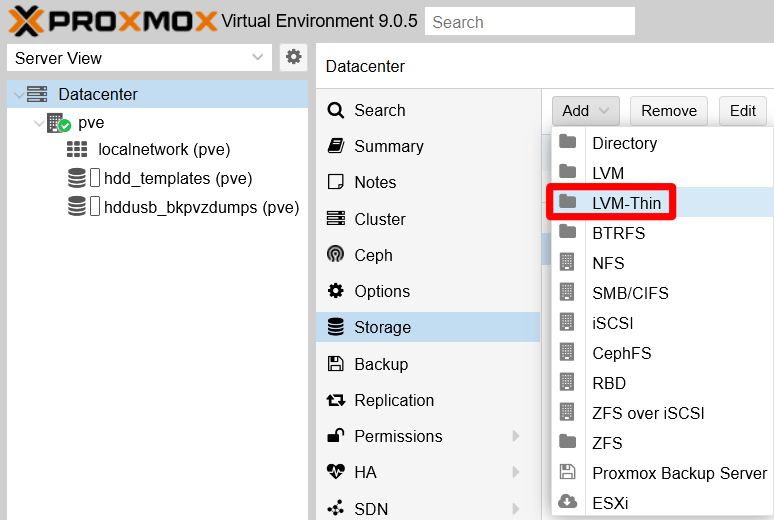Click the Backup floppy disk icon
The height and width of the screenshot is (520, 774).
point(336,364)
